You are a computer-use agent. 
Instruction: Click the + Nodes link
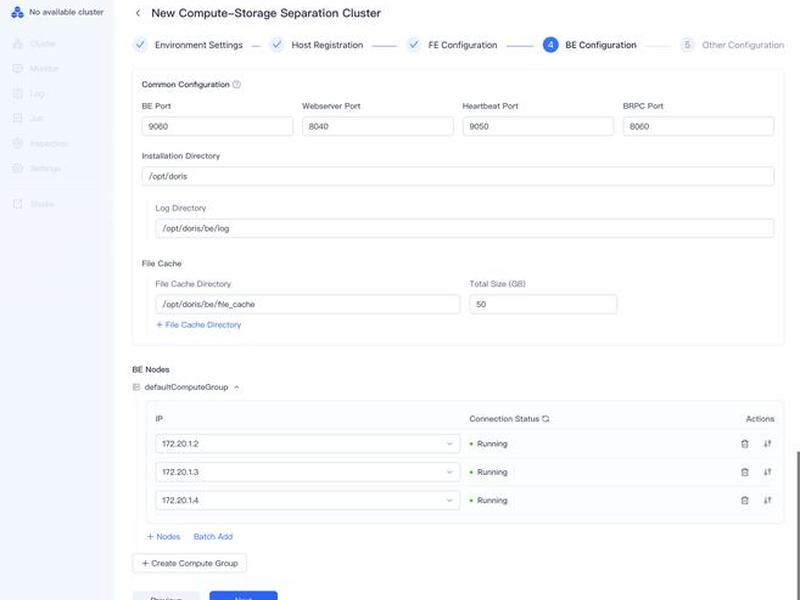click(164, 537)
